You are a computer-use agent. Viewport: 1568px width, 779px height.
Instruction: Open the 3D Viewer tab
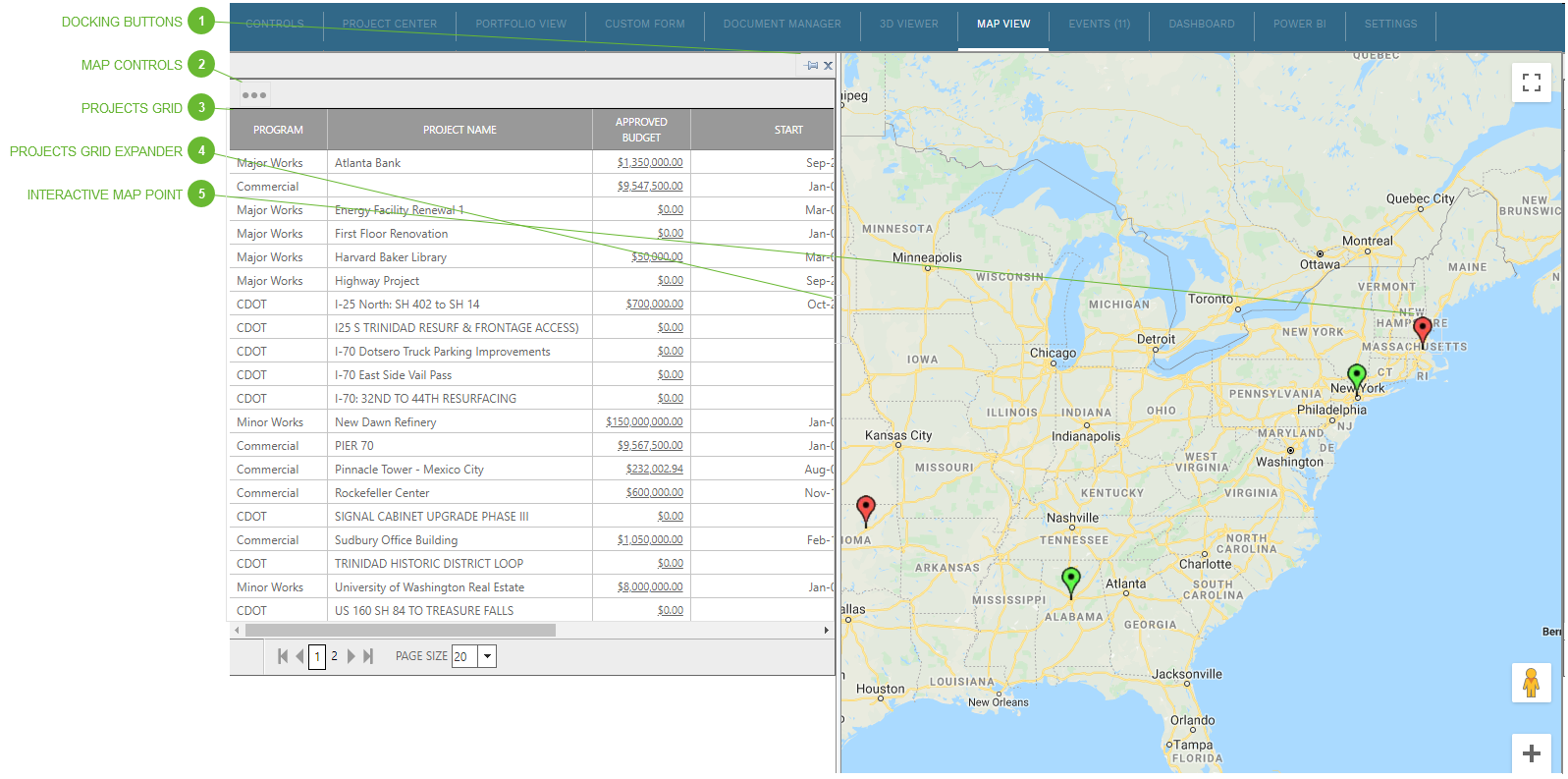909,25
